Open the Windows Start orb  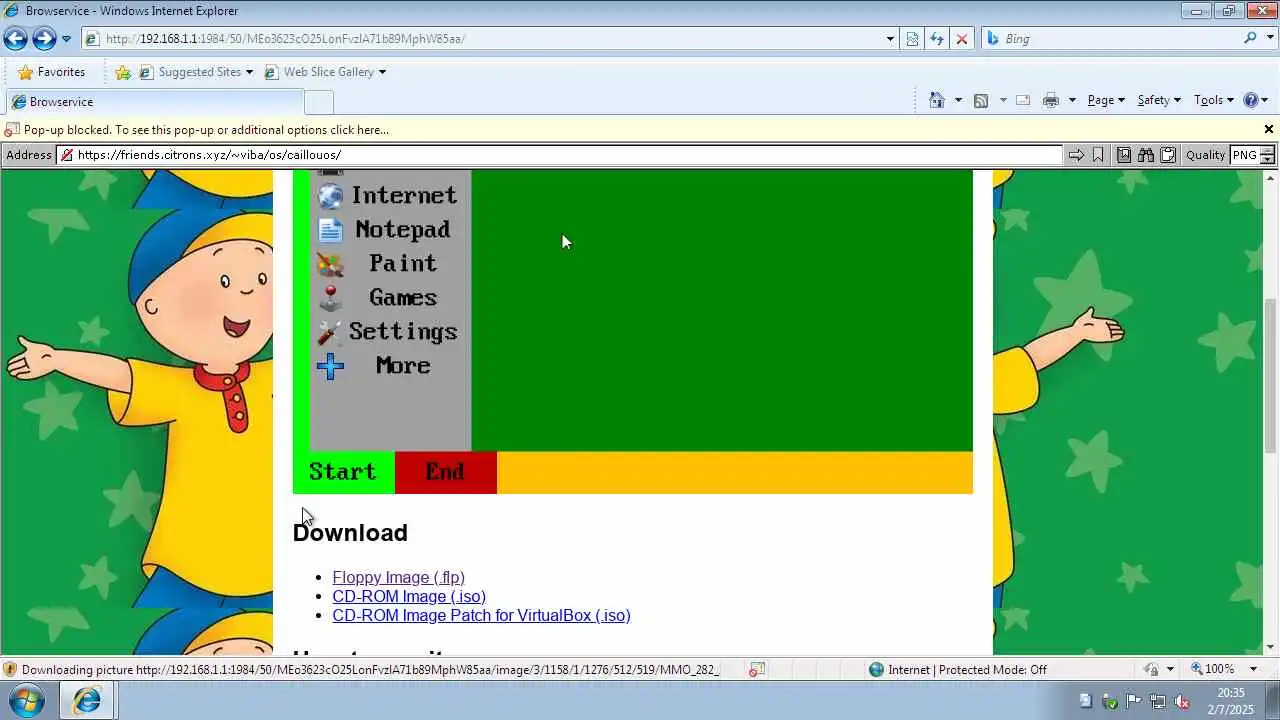coord(27,700)
